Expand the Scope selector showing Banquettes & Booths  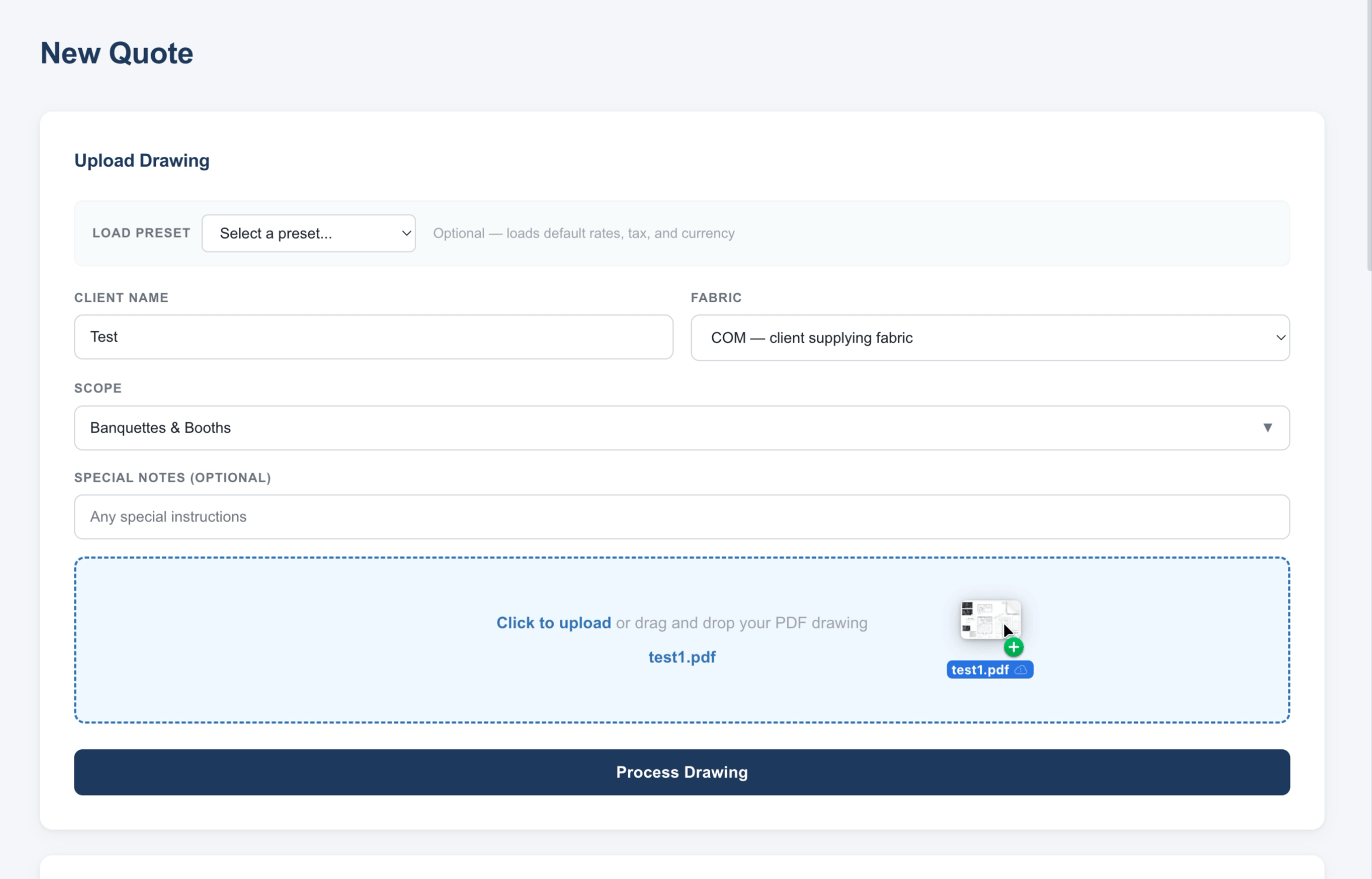click(682, 427)
